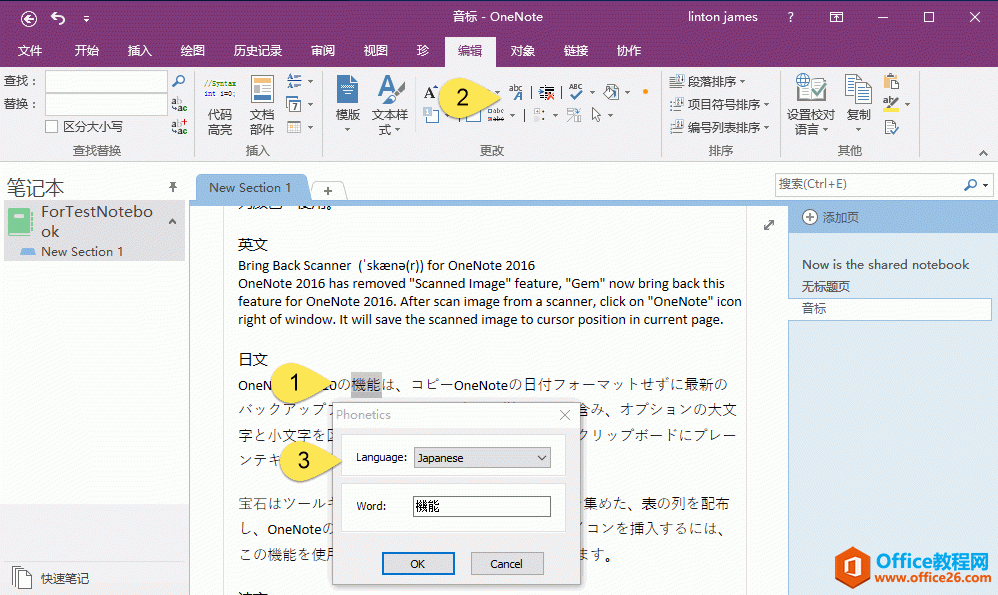
Task: Expand the 项目符号排序 bullet sort dropdown
Action: 767,104
